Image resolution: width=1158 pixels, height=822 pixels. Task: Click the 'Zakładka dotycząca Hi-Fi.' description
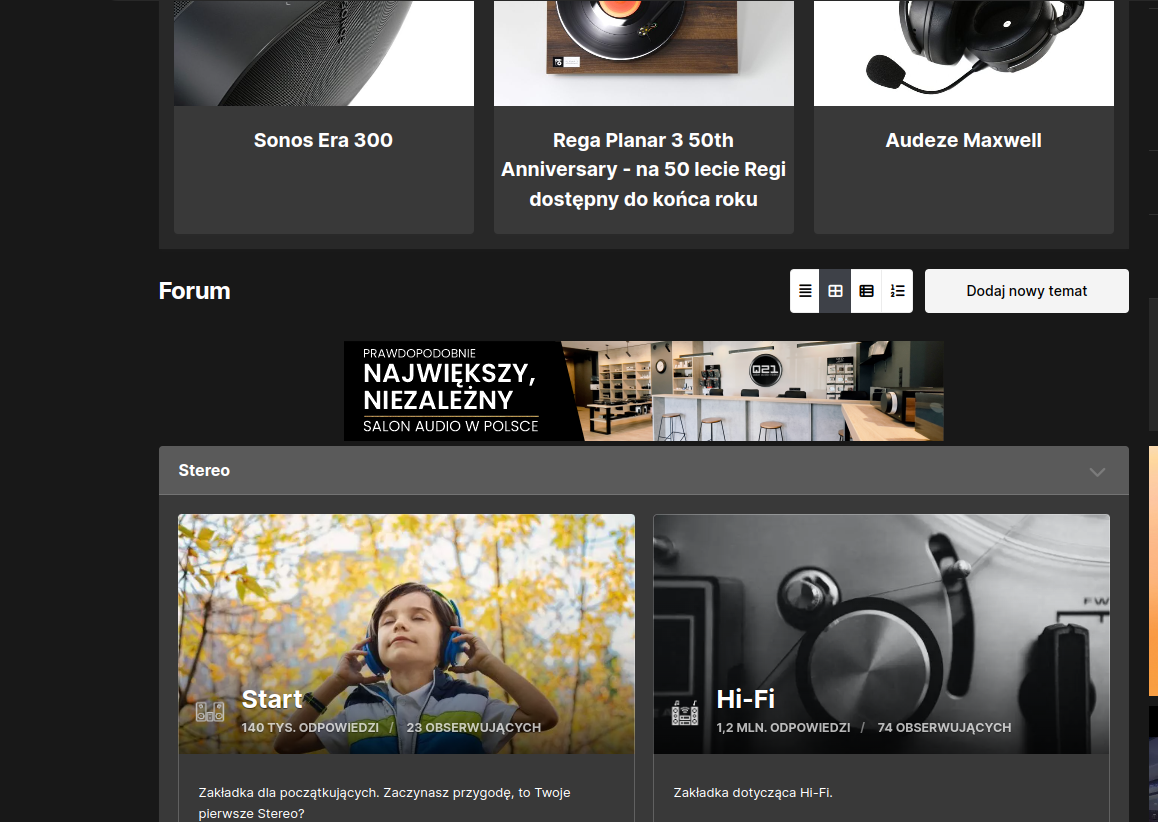pos(753,792)
